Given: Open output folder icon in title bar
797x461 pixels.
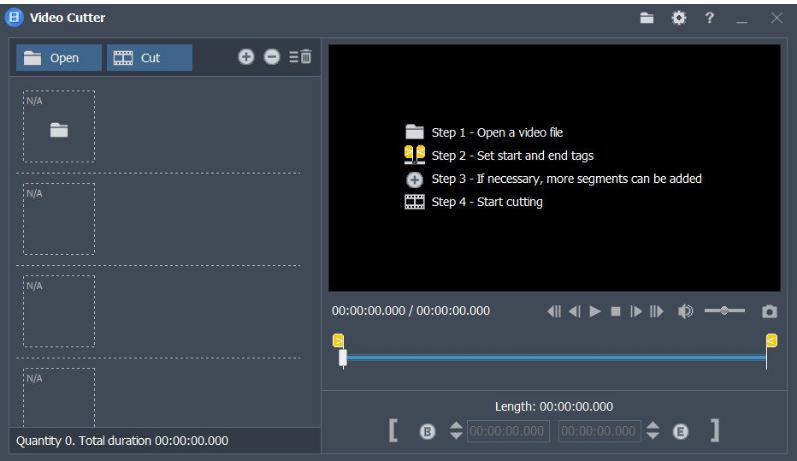Looking at the screenshot, I should [647, 18].
